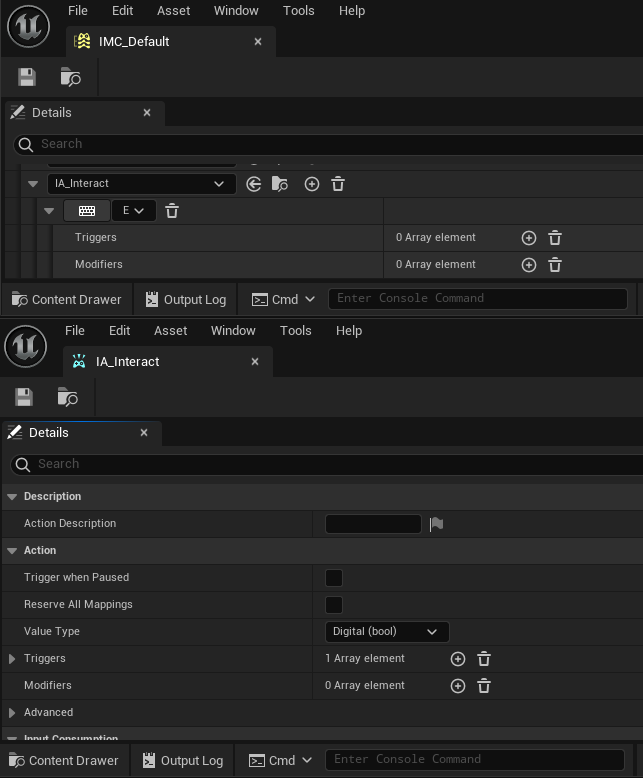Add Triggers element in IMC_Default mapping
The height and width of the screenshot is (778, 643).
click(529, 238)
